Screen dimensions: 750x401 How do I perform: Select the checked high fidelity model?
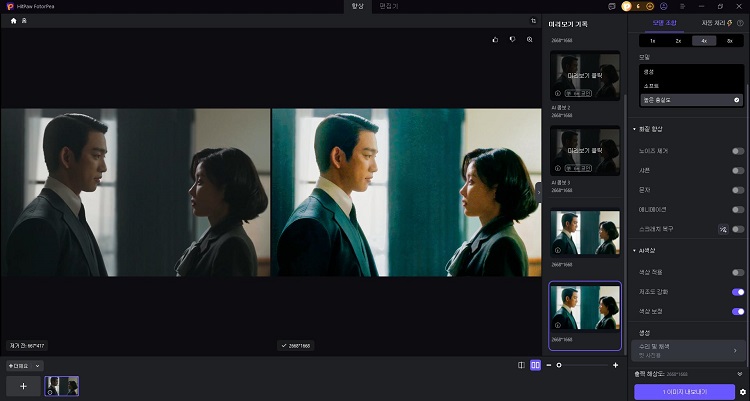click(692, 100)
